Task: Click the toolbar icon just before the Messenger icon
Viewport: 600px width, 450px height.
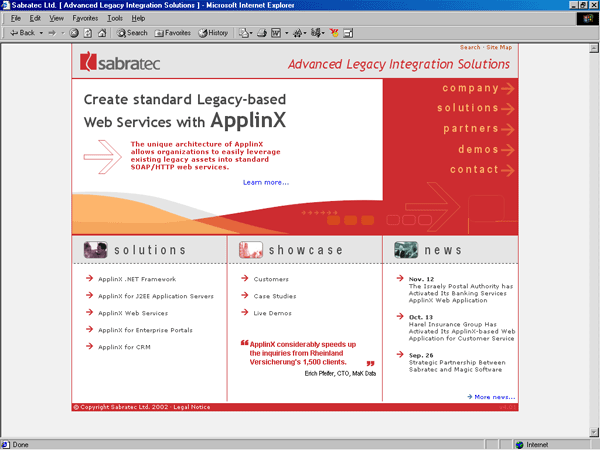Action: (317, 33)
